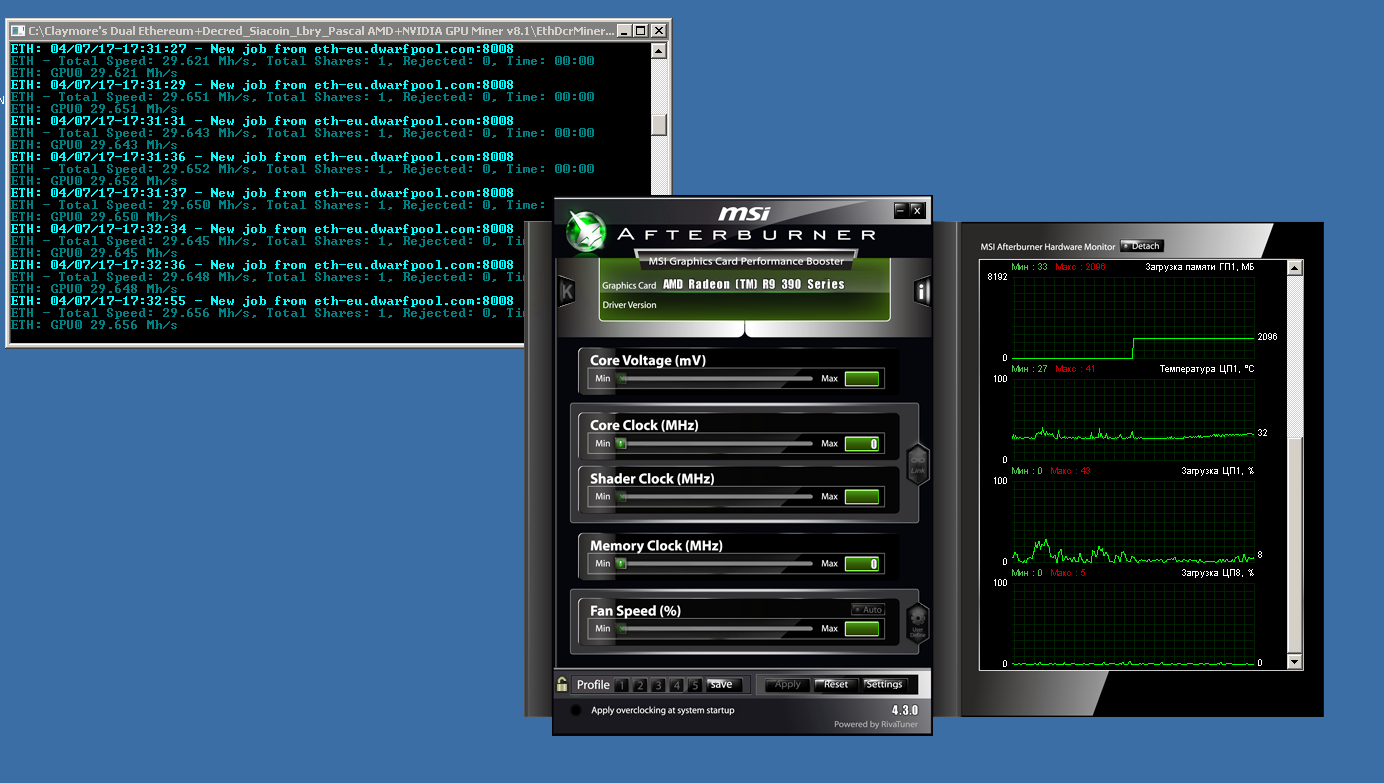Screen dimensions: 1384x783
Task: Click the '4.3.0' version number
Action: pos(905,710)
